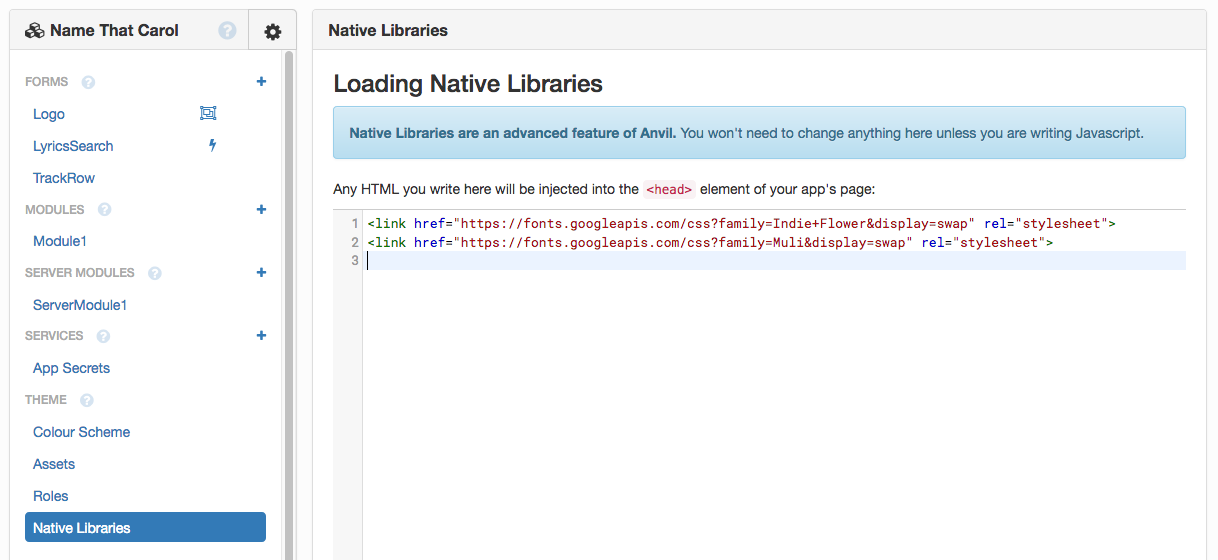The width and height of the screenshot is (1218, 560).
Task: Click the startup lightning icon on LyricsSearch
Action: pos(212,146)
